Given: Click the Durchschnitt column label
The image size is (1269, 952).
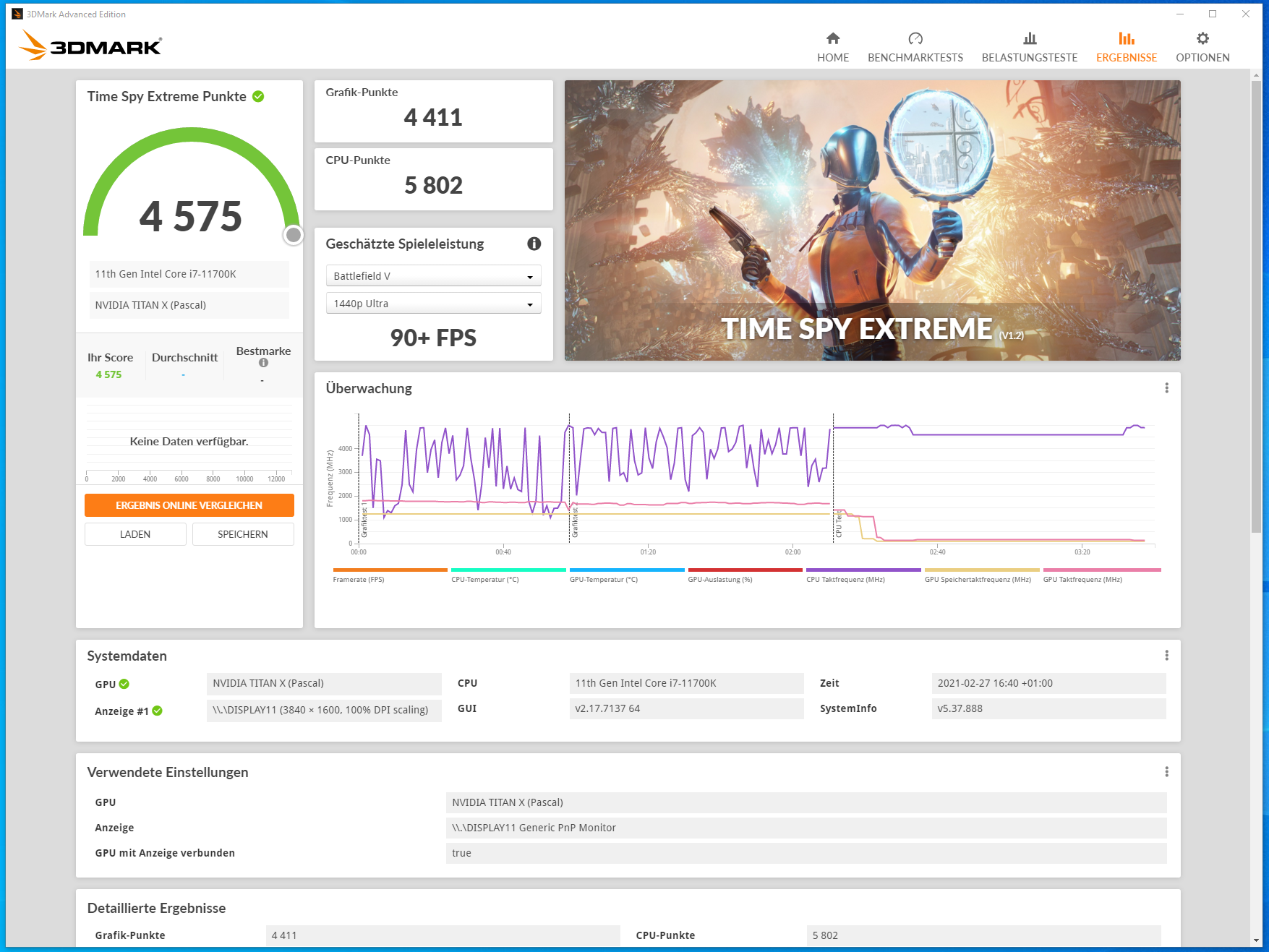Looking at the screenshot, I should 184,358.
